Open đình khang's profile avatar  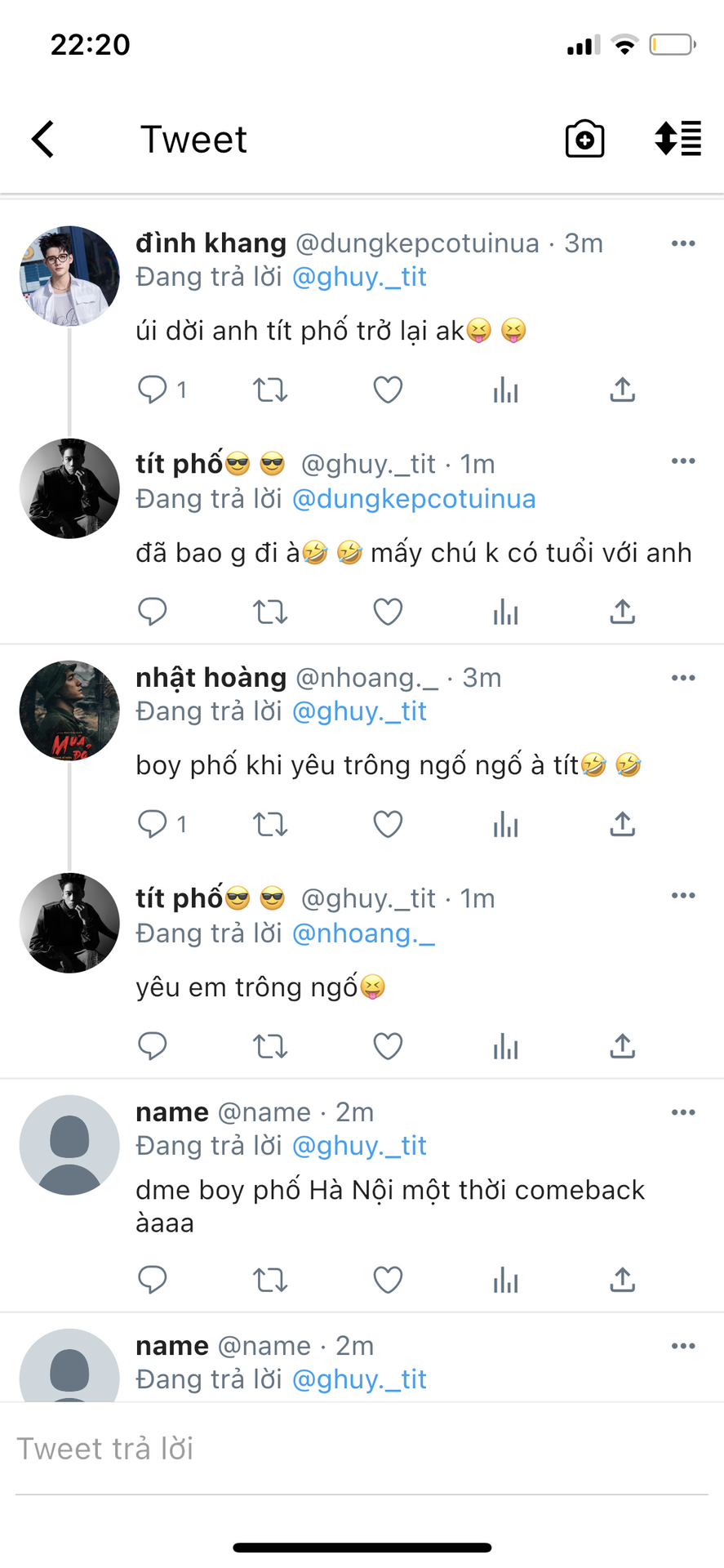click(69, 276)
